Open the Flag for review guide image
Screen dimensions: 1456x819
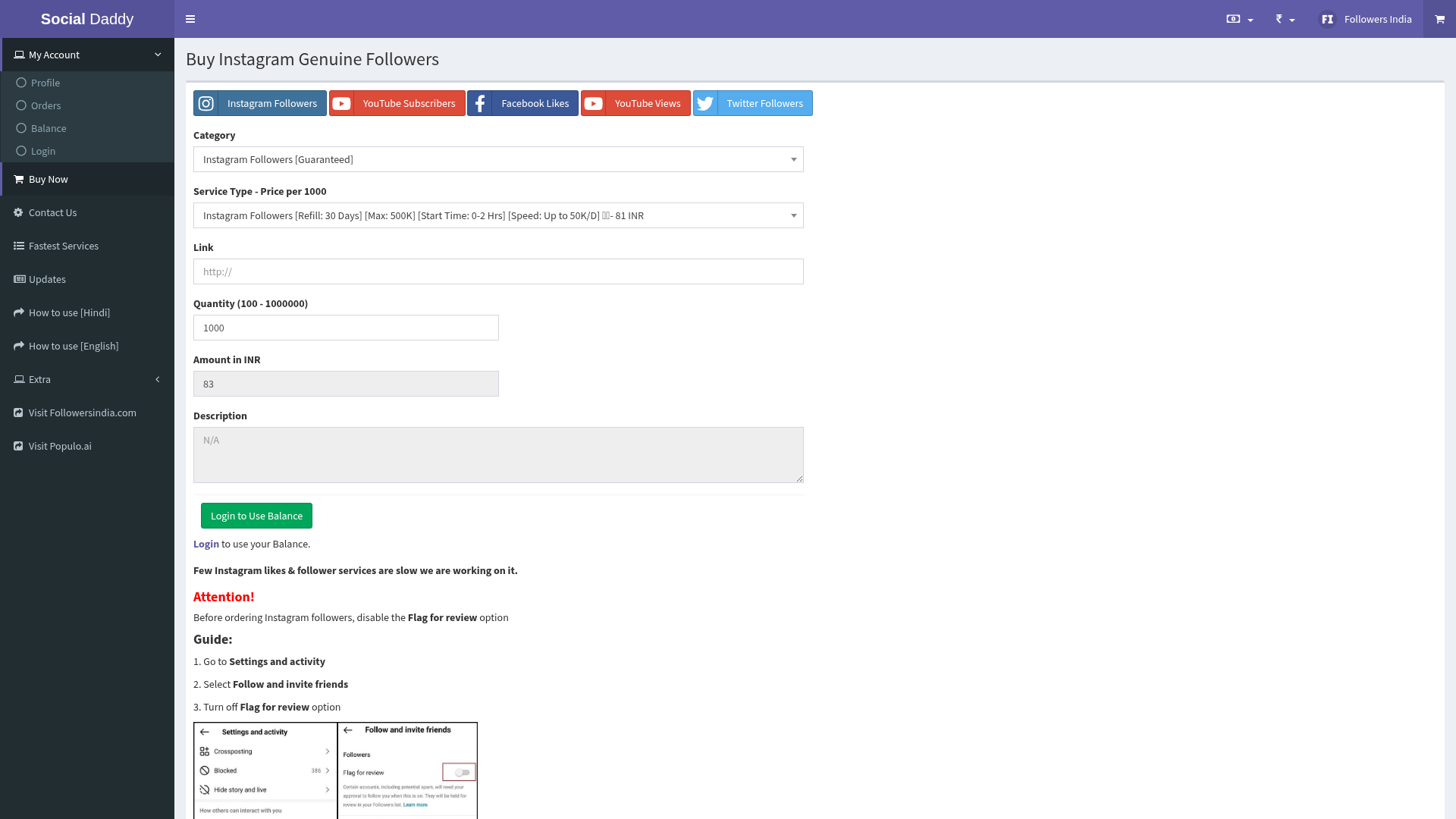(335, 770)
